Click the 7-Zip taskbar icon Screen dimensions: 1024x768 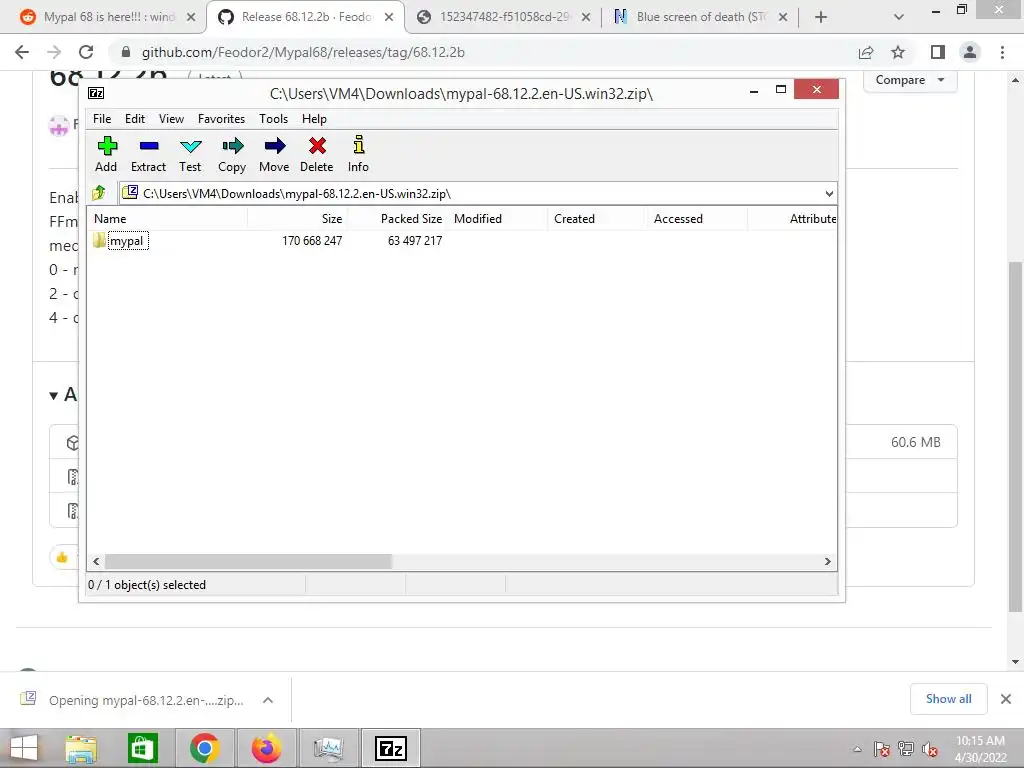point(391,748)
